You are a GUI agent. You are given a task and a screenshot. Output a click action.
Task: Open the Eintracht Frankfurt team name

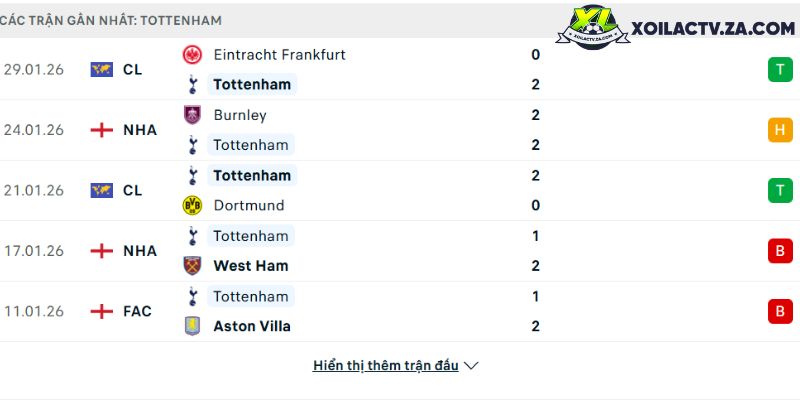click(279, 54)
